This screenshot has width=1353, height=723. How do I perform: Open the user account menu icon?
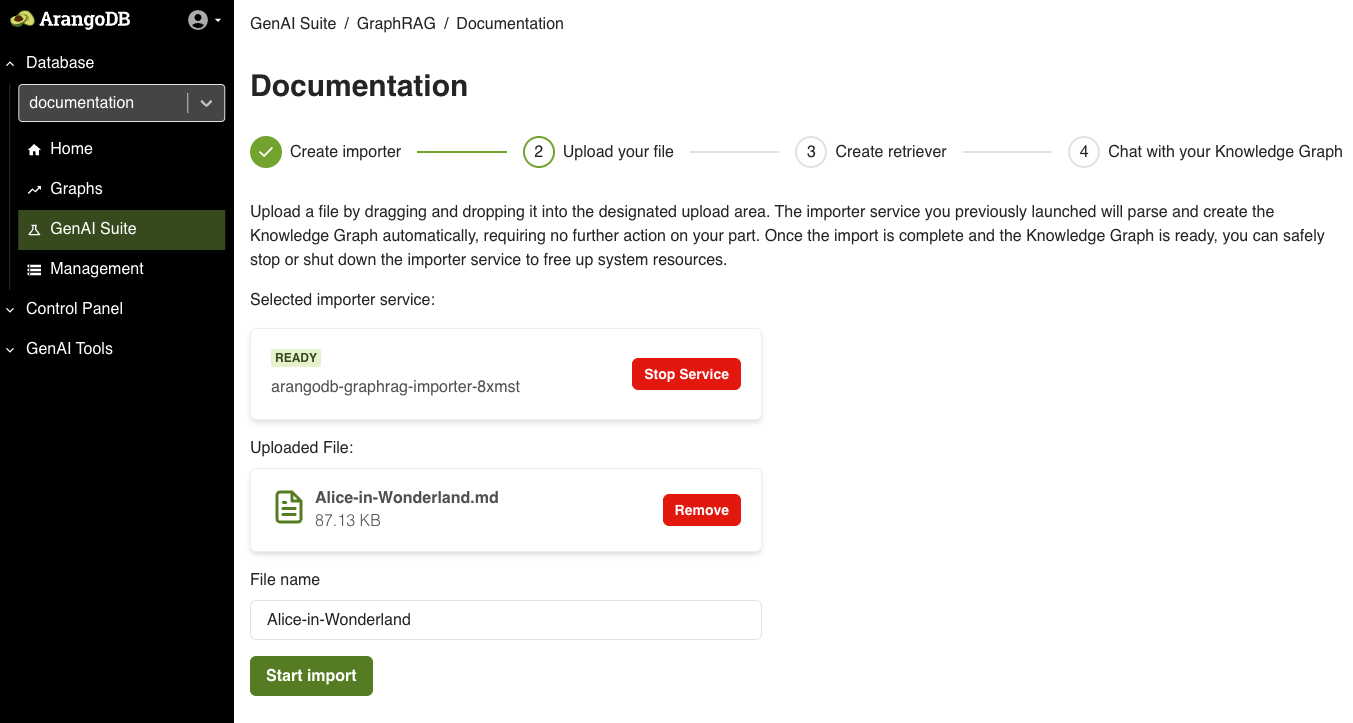pyautogui.click(x=198, y=20)
